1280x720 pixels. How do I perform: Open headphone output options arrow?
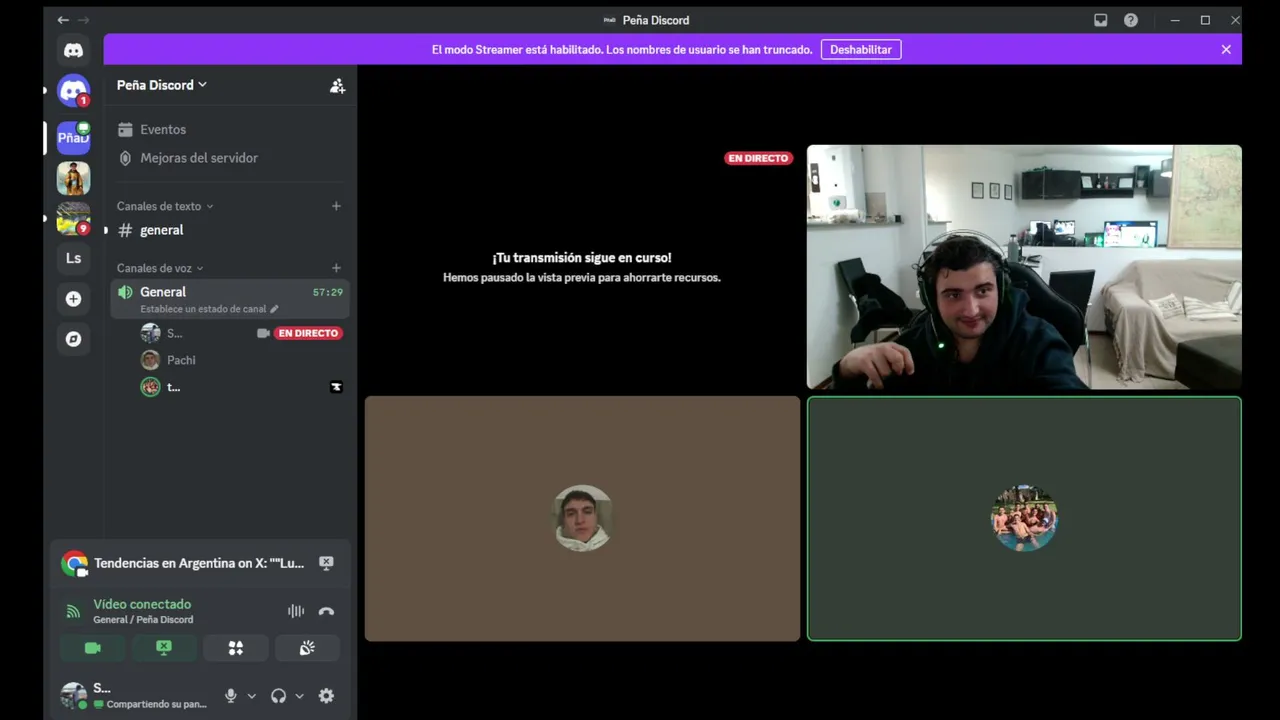[x=299, y=696]
